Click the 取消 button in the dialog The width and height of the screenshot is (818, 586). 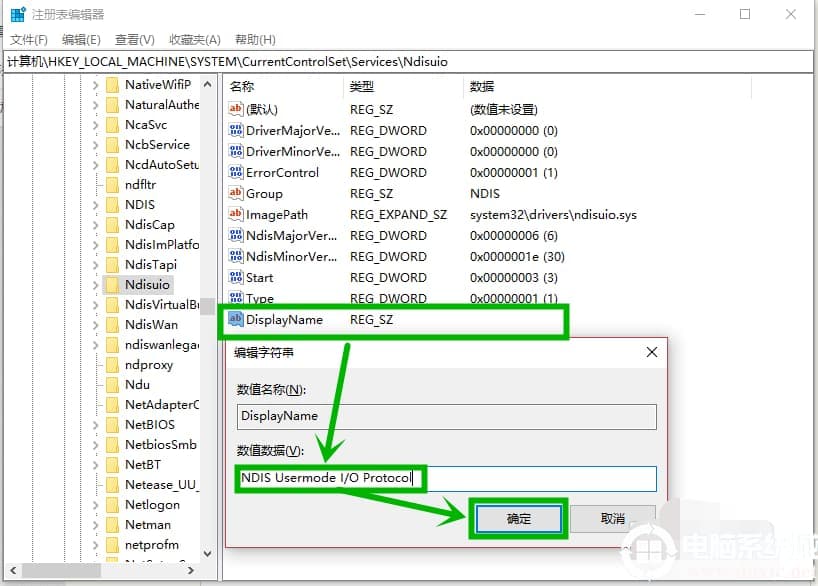click(x=612, y=519)
